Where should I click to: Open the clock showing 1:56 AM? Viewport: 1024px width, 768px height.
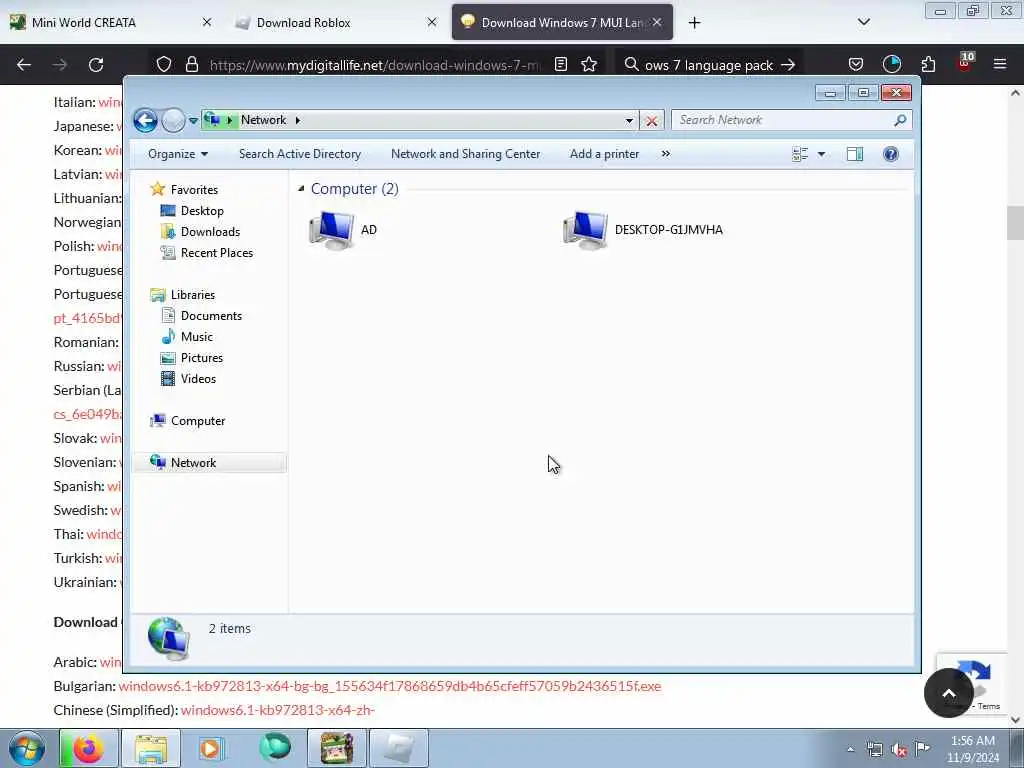pyautogui.click(x=973, y=749)
